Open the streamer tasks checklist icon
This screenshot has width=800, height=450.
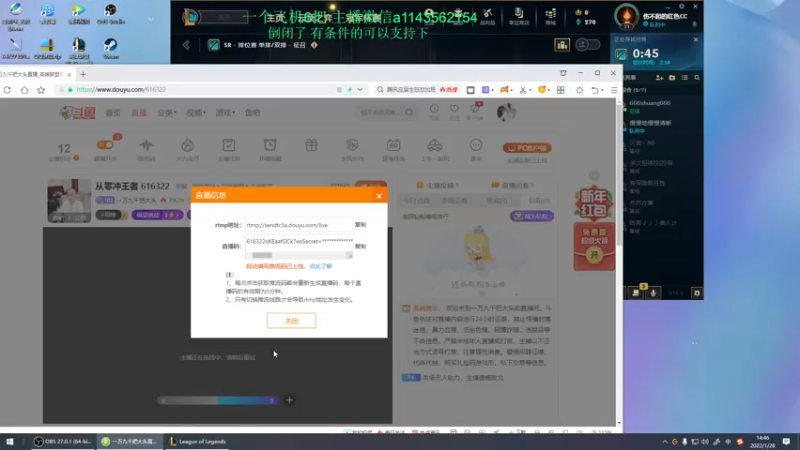(x=229, y=145)
